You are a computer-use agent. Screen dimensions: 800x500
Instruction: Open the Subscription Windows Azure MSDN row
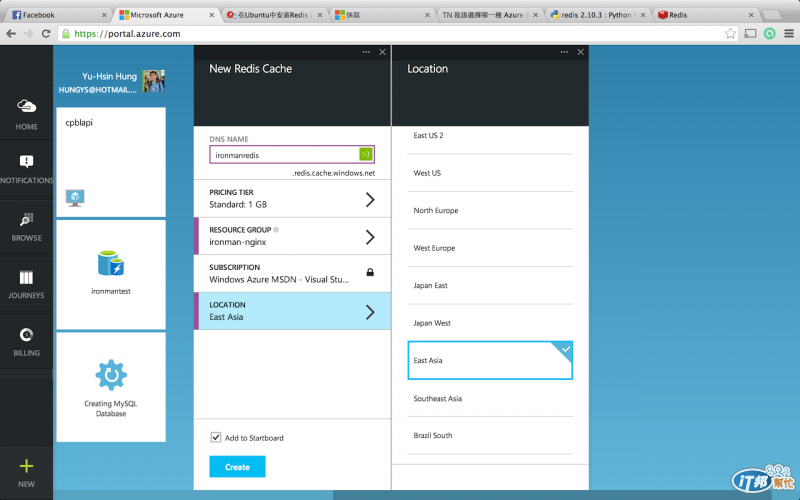(x=292, y=273)
